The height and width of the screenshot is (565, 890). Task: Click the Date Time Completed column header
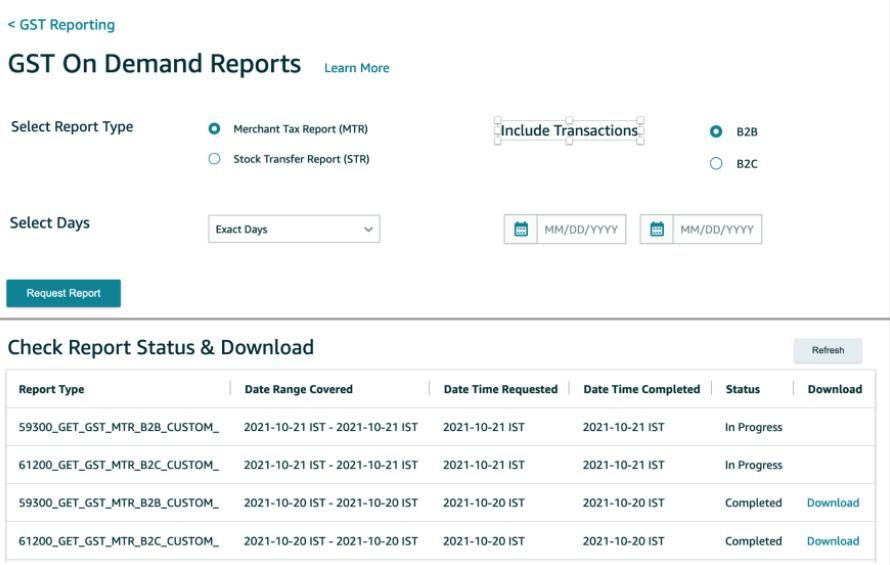[641, 390]
